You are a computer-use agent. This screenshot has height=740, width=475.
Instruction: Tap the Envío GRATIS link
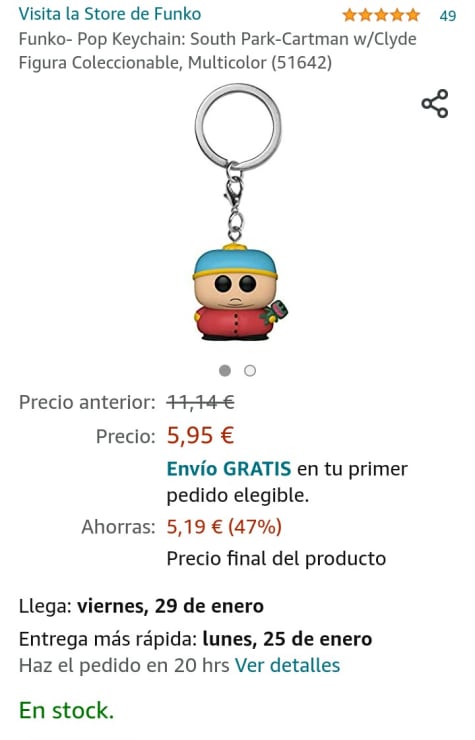229,469
